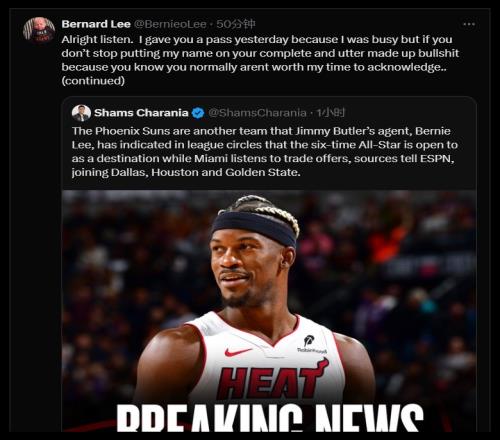The image size is (500, 440).
Task: Click the jersey sponsor patch logo
Action: (x=310, y=344)
